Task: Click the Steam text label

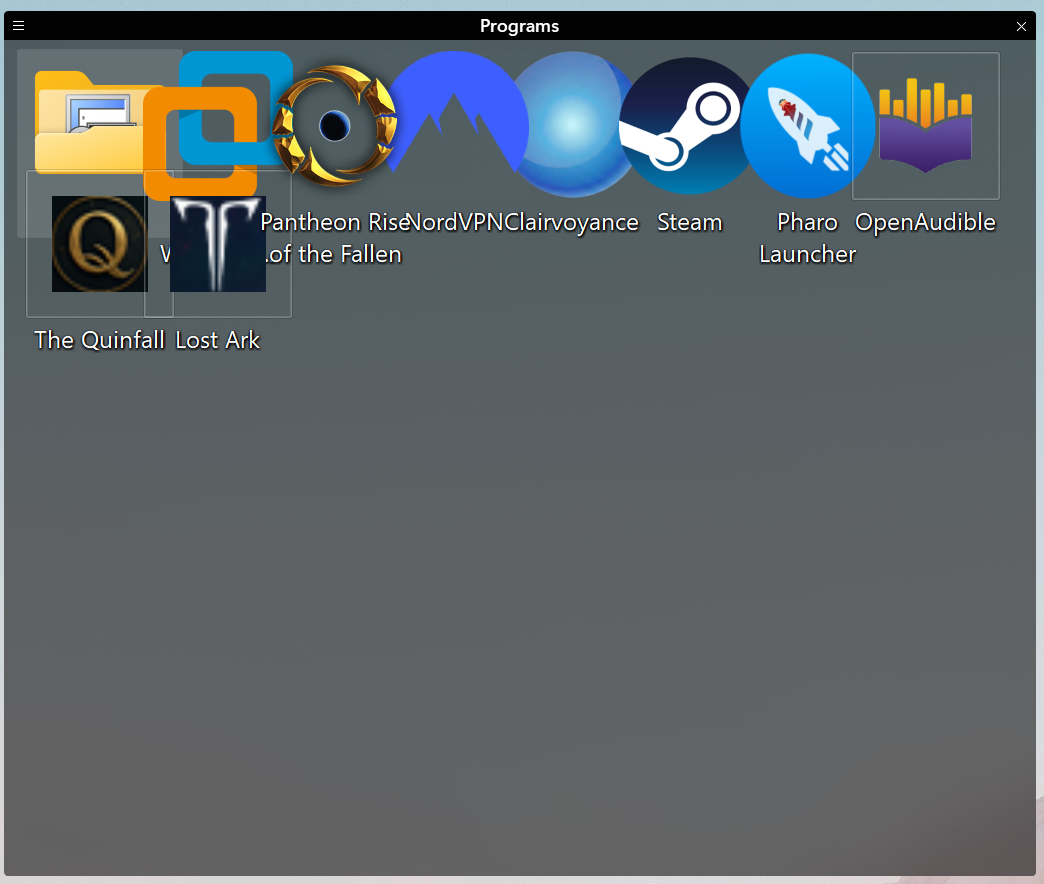Action: (x=689, y=222)
